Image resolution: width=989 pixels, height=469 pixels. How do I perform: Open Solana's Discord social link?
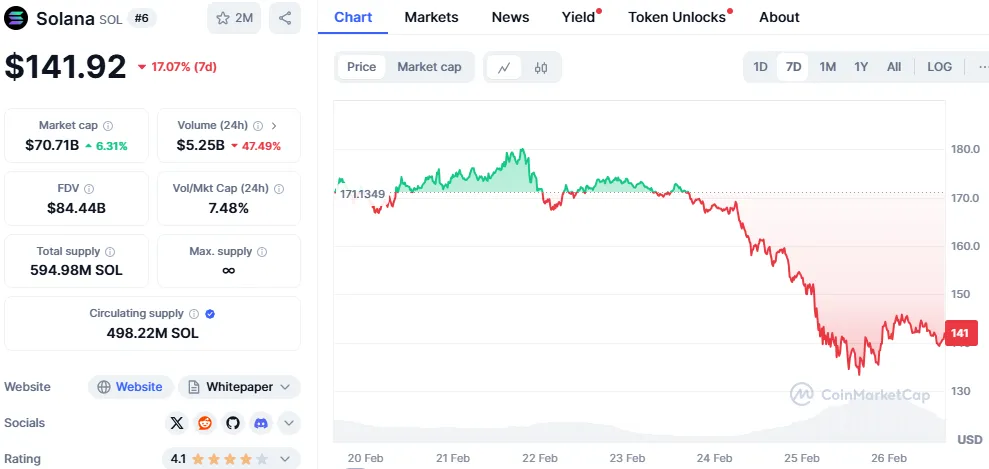(x=261, y=423)
